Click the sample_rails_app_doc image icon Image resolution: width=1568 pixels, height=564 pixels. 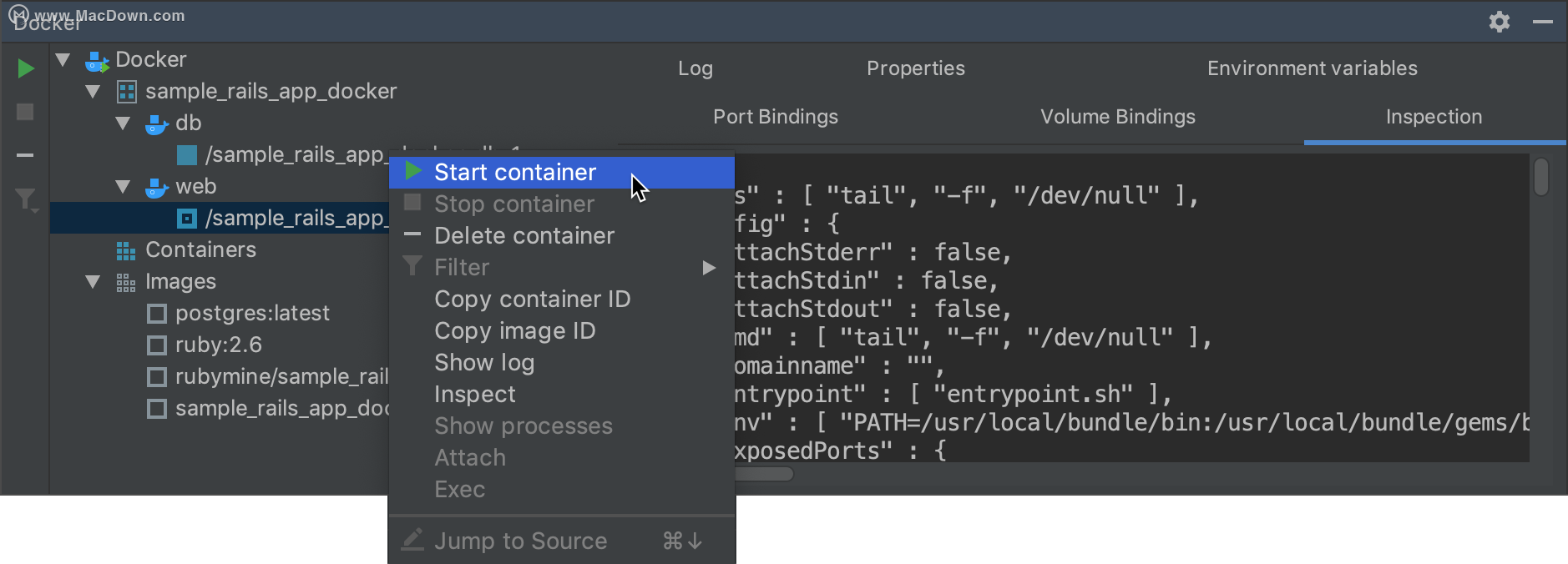[156, 409]
